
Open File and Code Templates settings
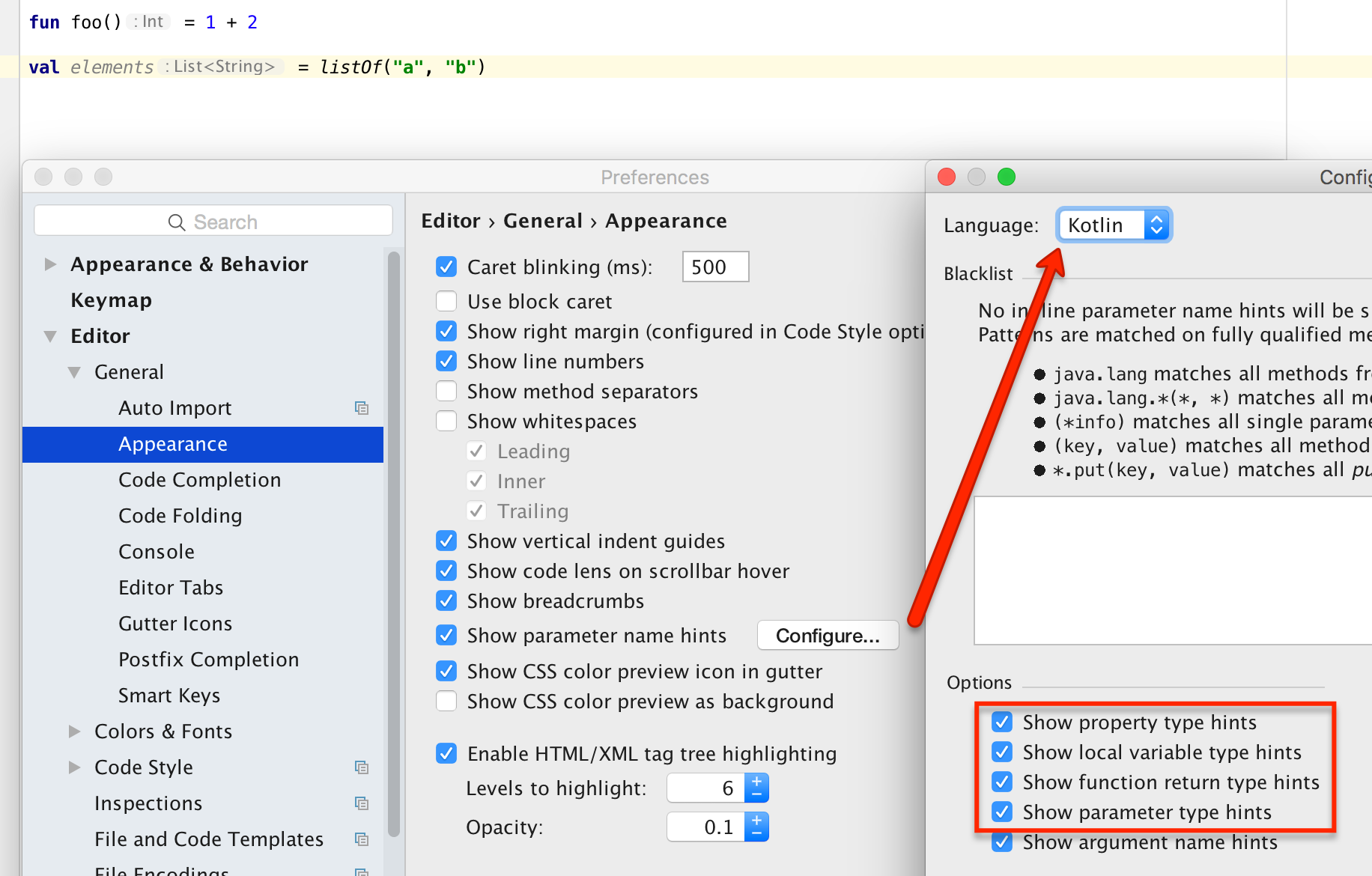pyautogui.click(x=209, y=839)
